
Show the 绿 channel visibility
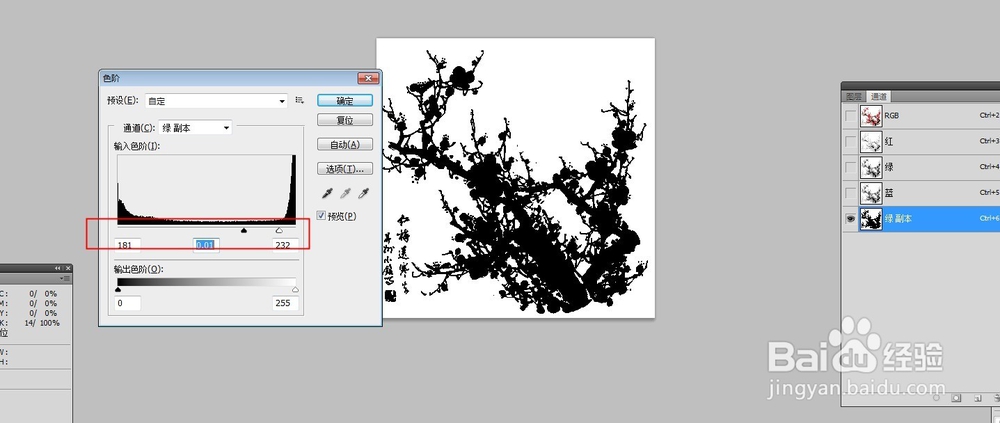coord(850,167)
